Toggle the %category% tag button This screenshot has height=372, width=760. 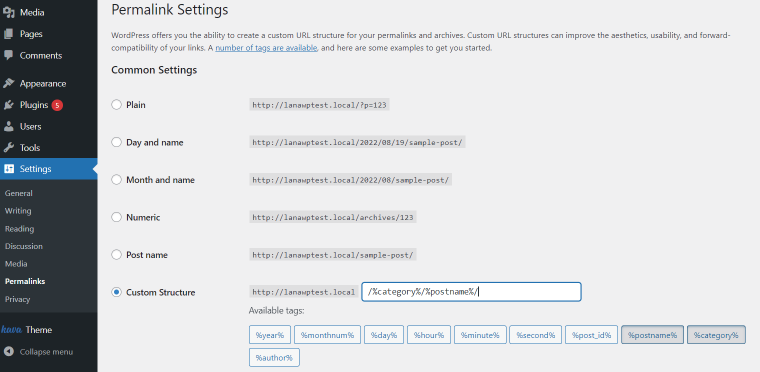tap(716, 335)
